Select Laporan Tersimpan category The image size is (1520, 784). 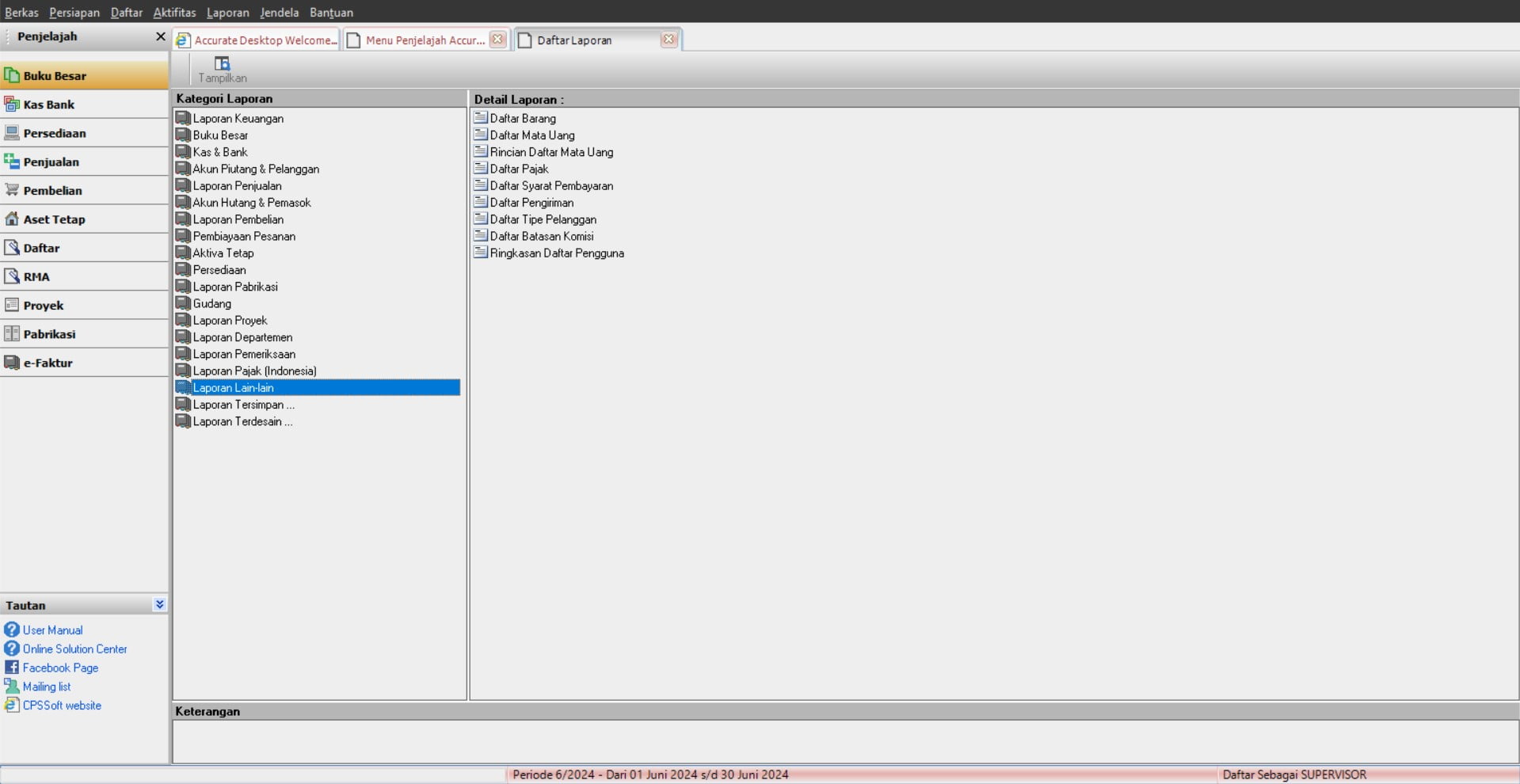243,405
